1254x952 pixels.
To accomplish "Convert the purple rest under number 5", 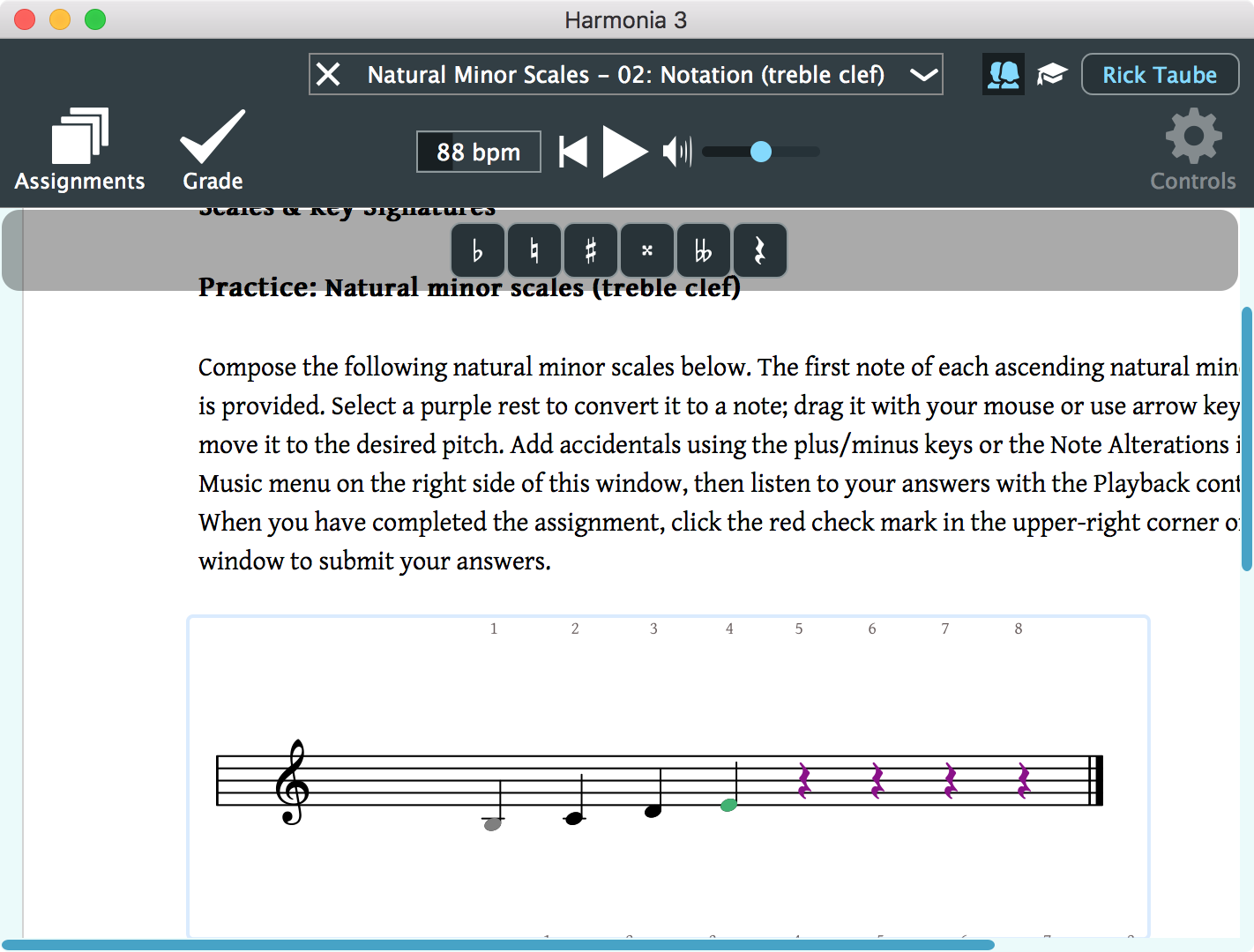I will tap(804, 781).
